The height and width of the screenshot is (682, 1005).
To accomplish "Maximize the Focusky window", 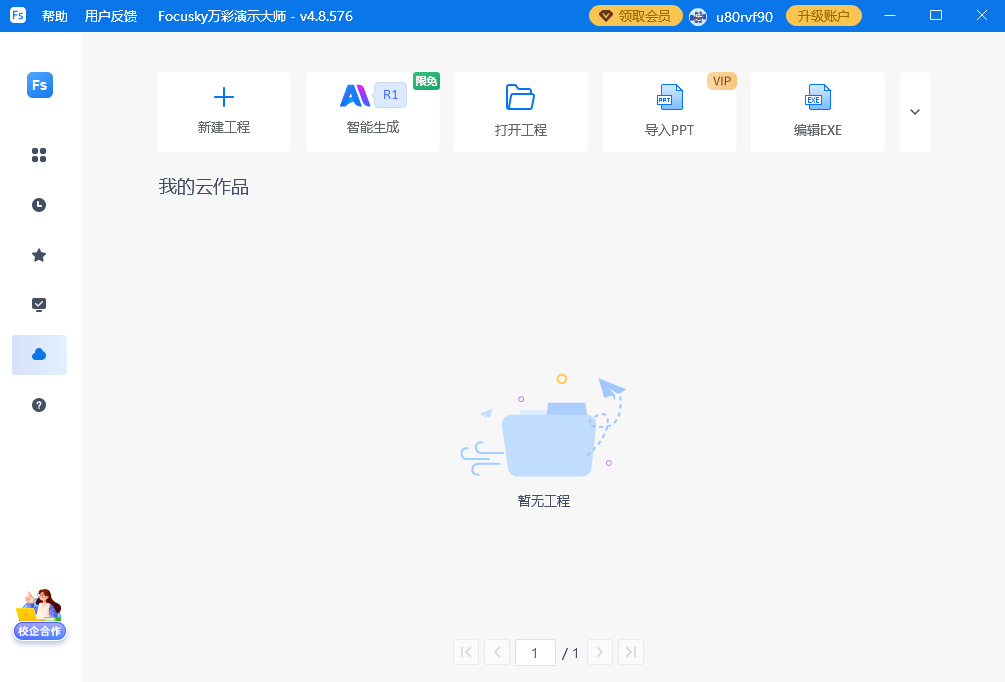I will click(936, 15).
